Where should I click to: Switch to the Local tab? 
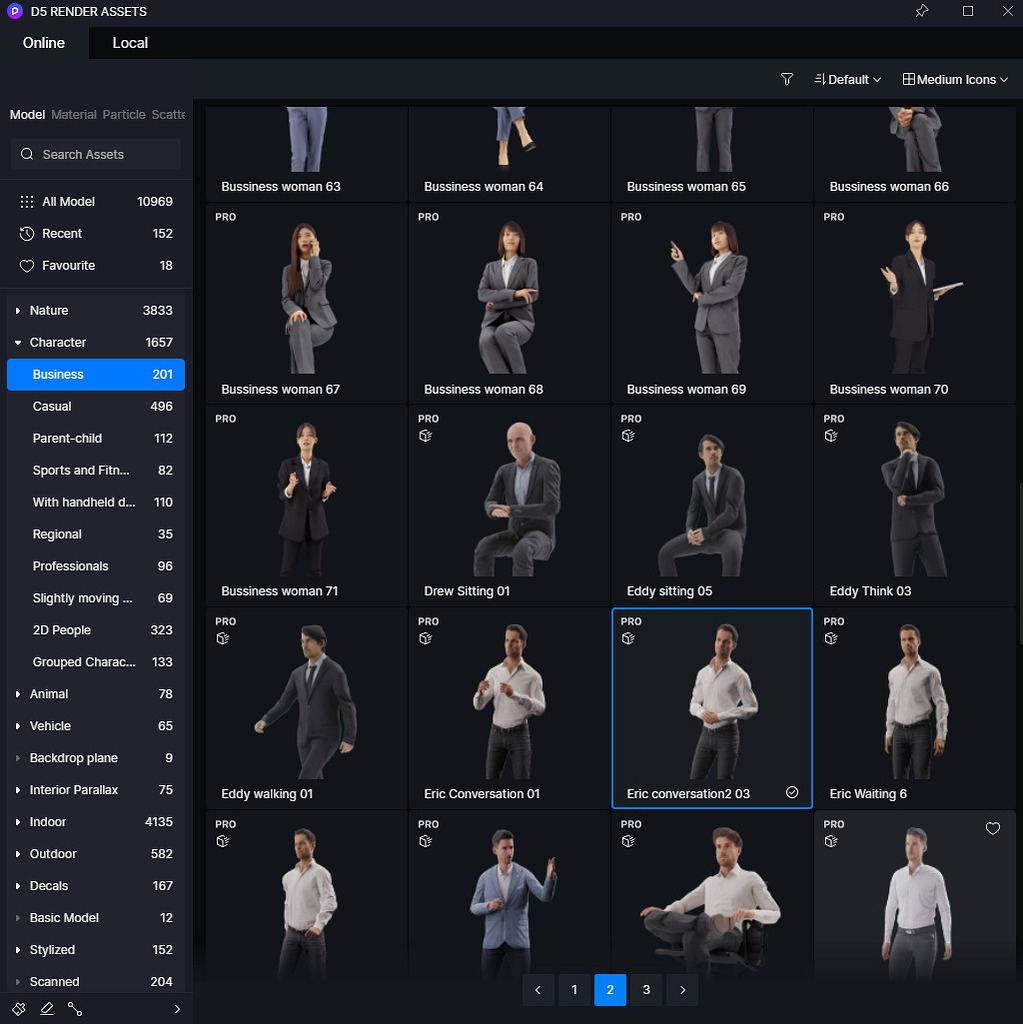(x=129, y=43)
